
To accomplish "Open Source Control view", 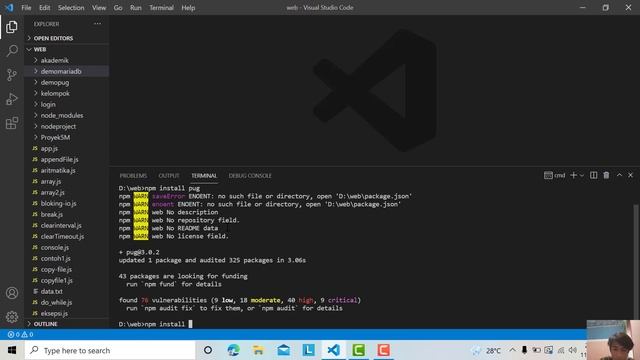I will coord(12,75).
